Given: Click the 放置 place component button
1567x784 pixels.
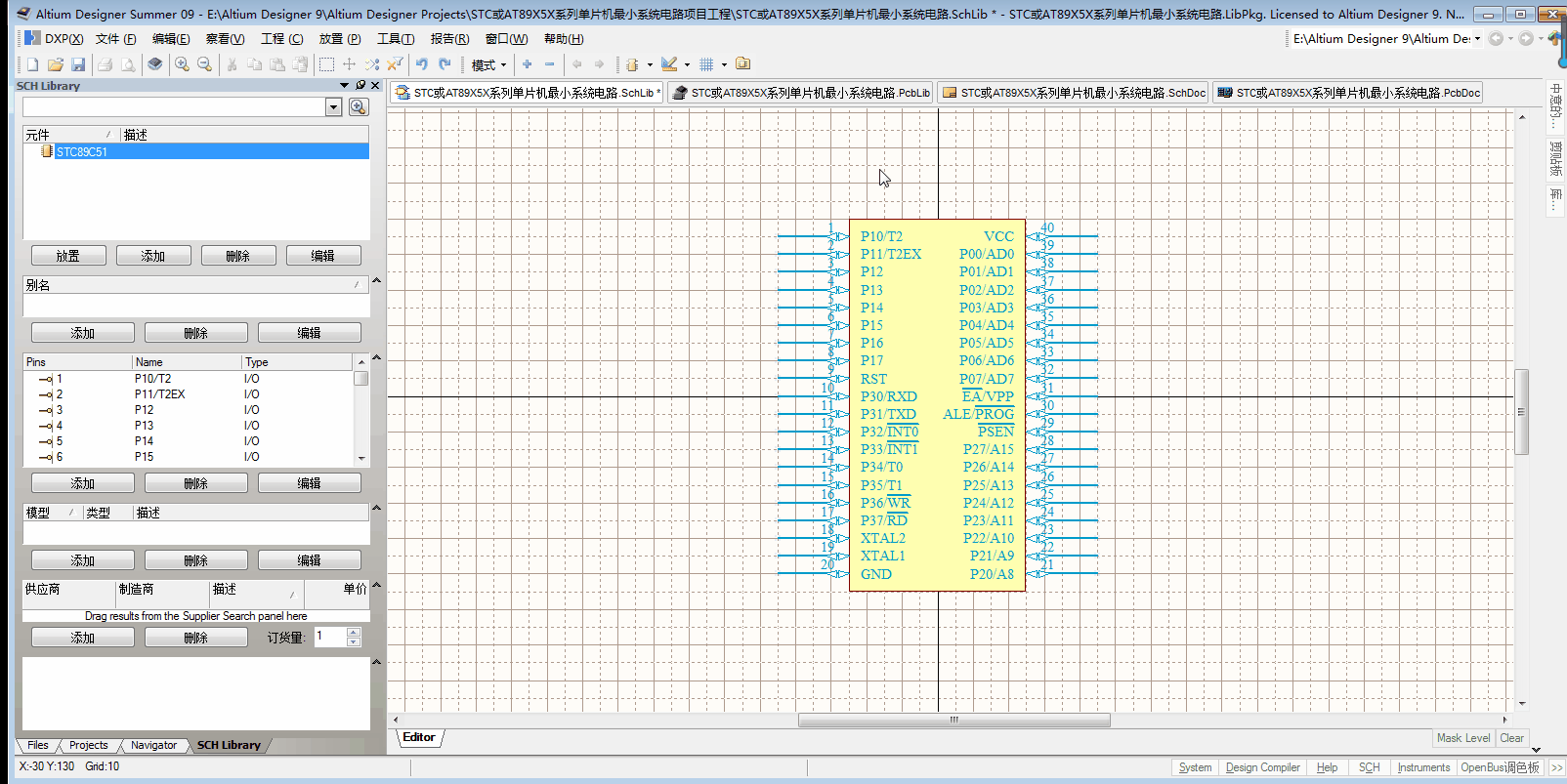Looking at the screenshot, I should pyautogui.click(x=68, y=256).
